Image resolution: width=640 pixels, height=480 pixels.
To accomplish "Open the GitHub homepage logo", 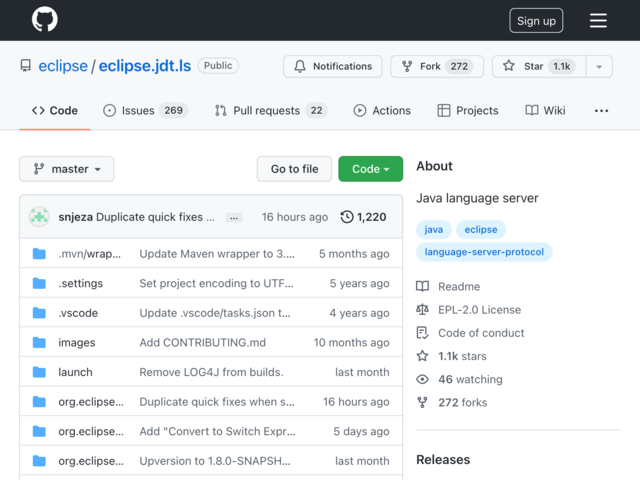I will pos(45,19).
